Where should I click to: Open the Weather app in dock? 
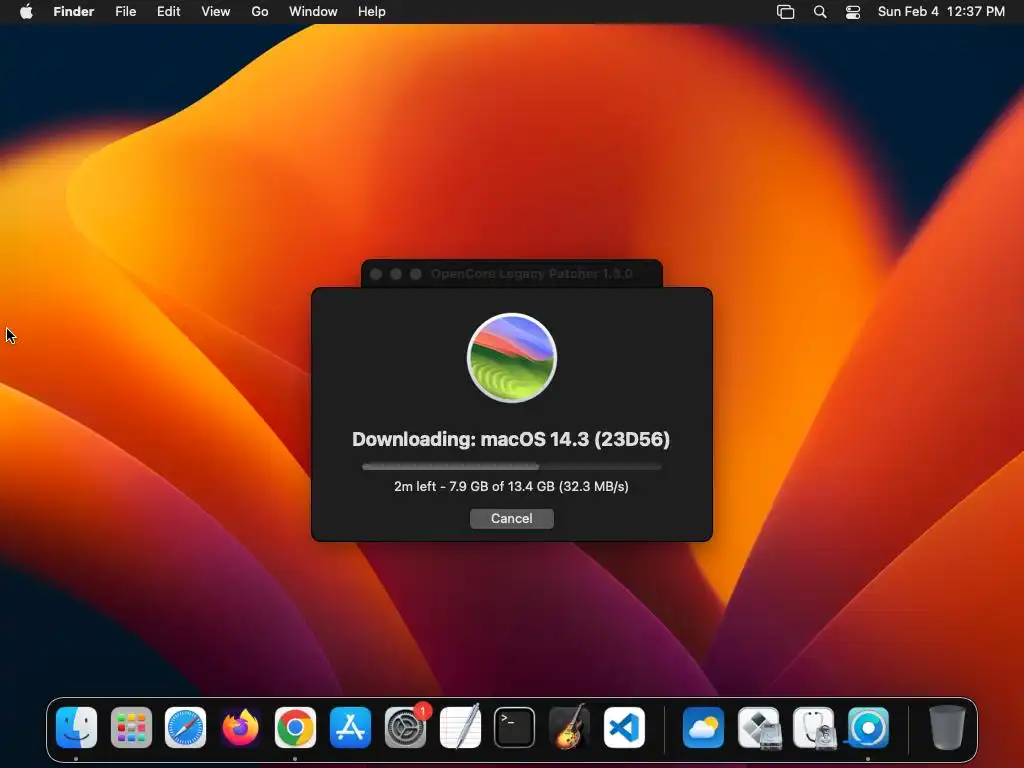703,727
